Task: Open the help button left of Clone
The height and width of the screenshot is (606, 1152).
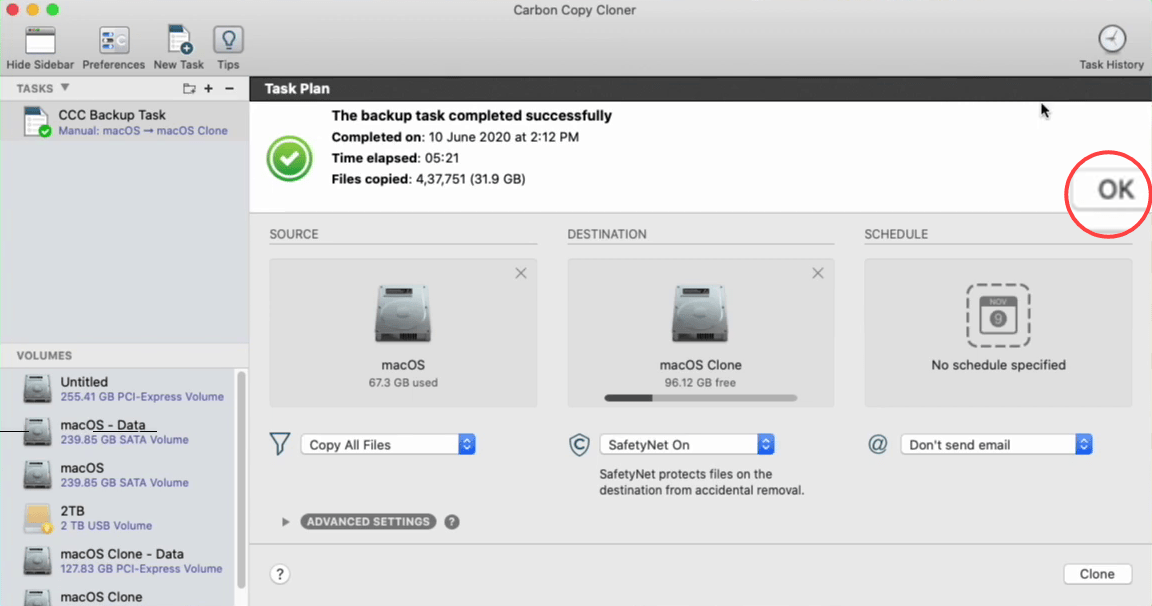Action: (x=280, y=574)
